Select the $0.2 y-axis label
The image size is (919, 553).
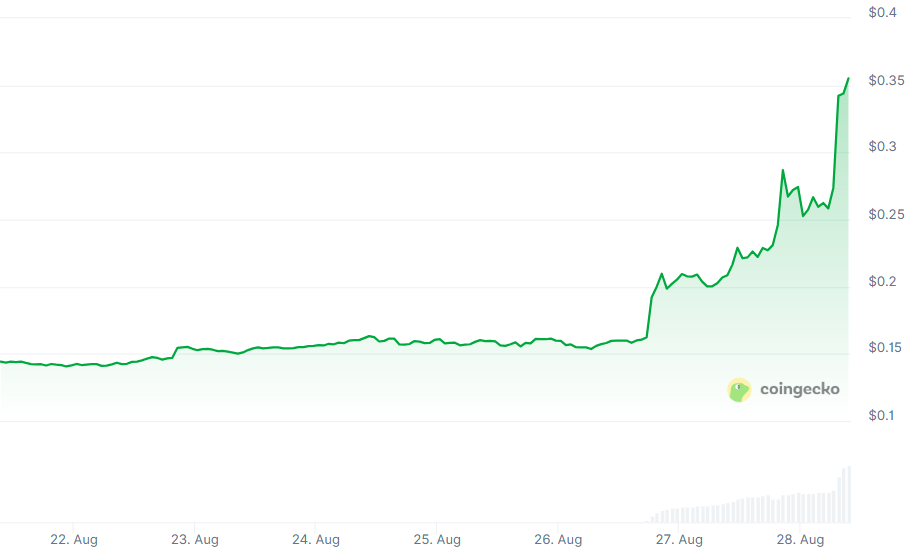click(x=882, y=282)
